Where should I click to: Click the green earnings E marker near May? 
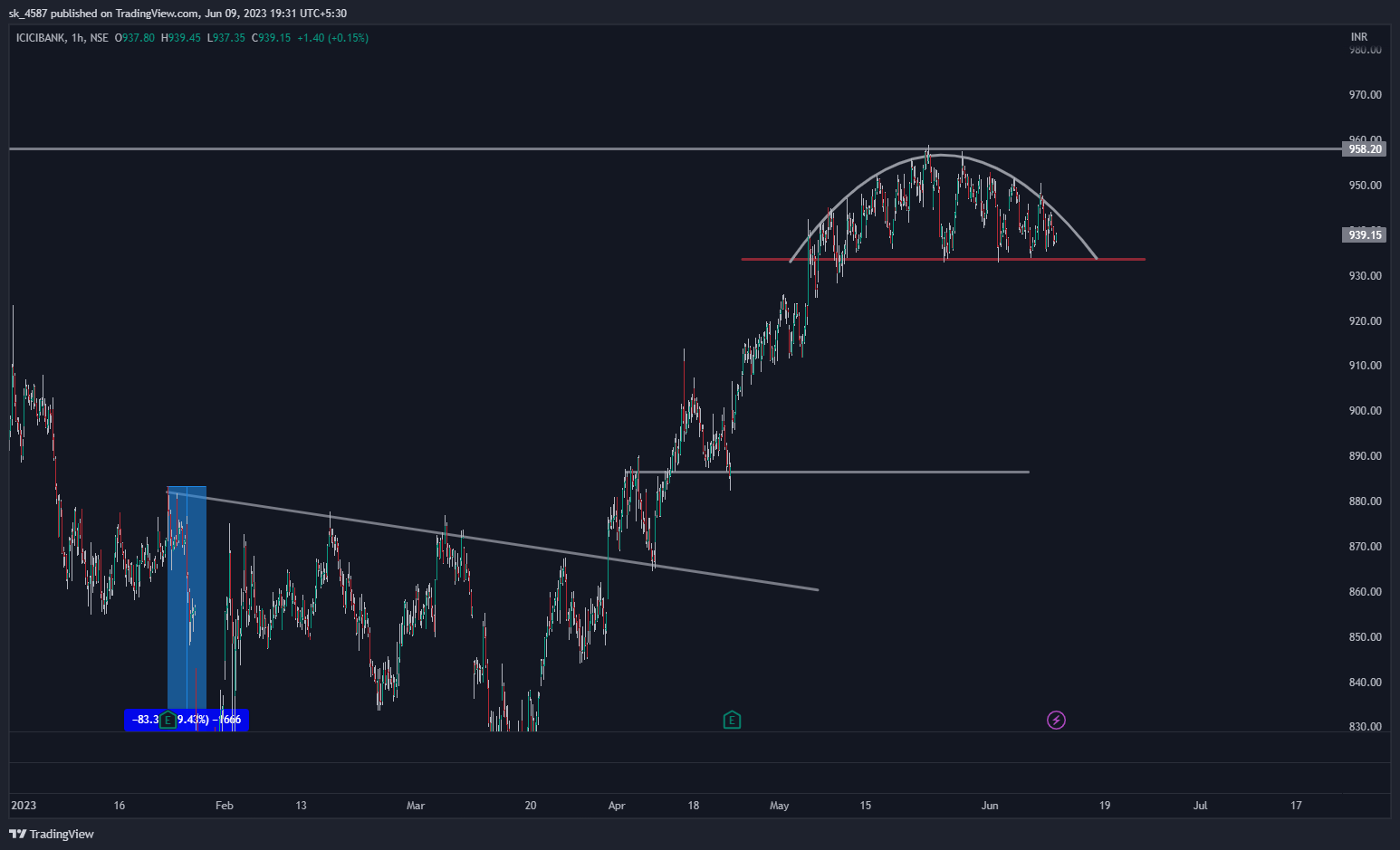732,721
